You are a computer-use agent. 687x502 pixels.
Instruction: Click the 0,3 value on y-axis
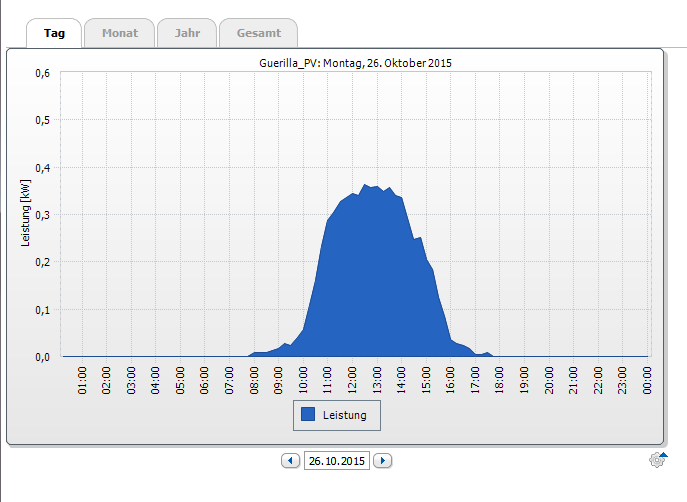42,215
